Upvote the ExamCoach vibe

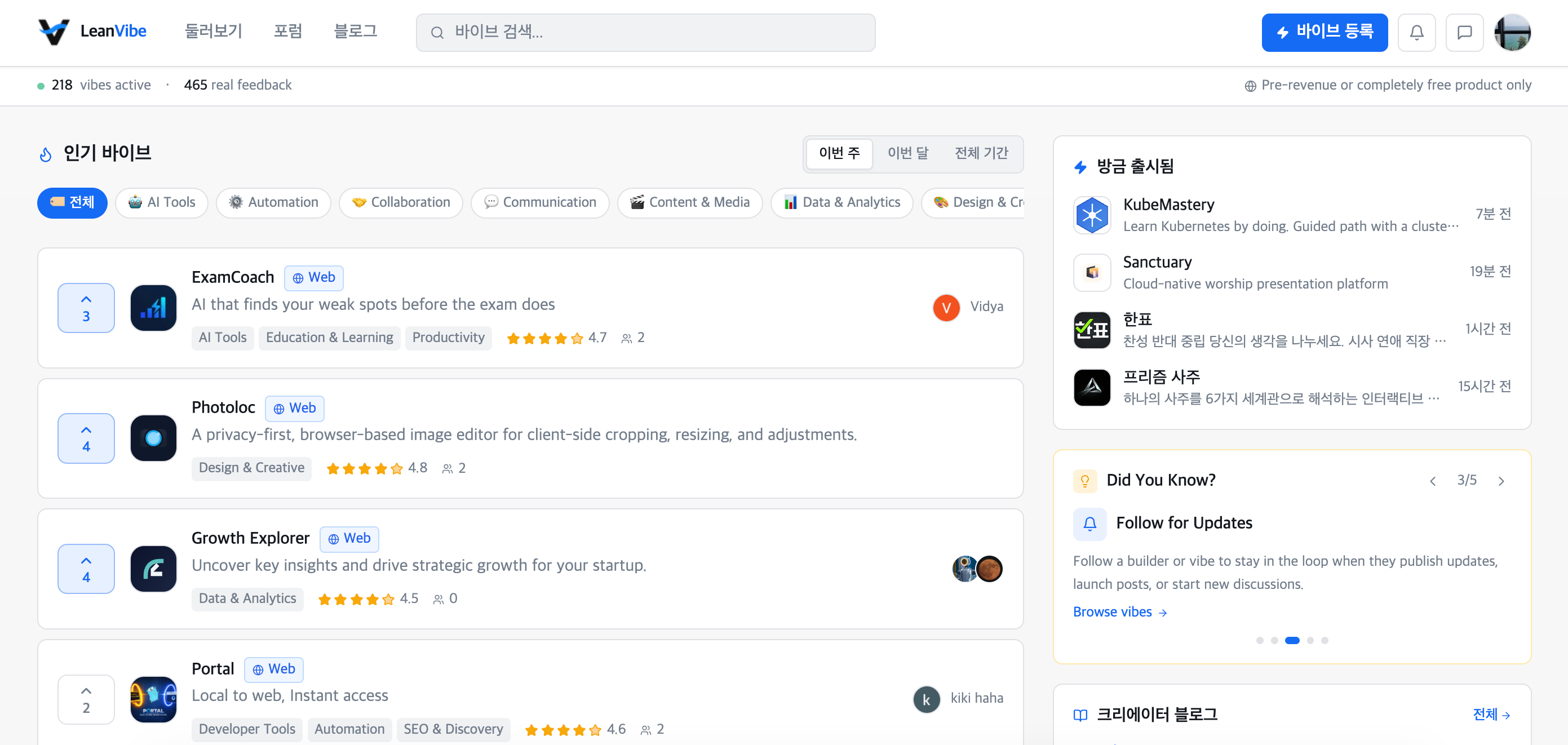86,307
